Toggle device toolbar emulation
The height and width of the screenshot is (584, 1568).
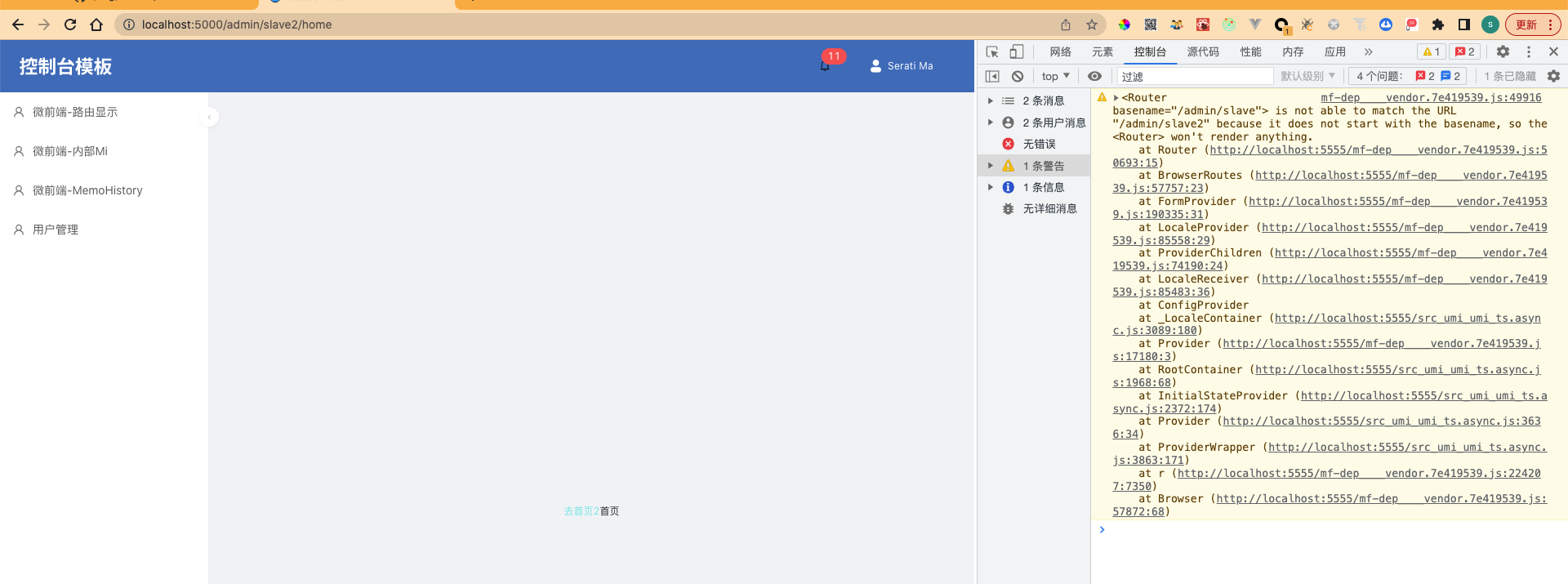click(1017, 51)
